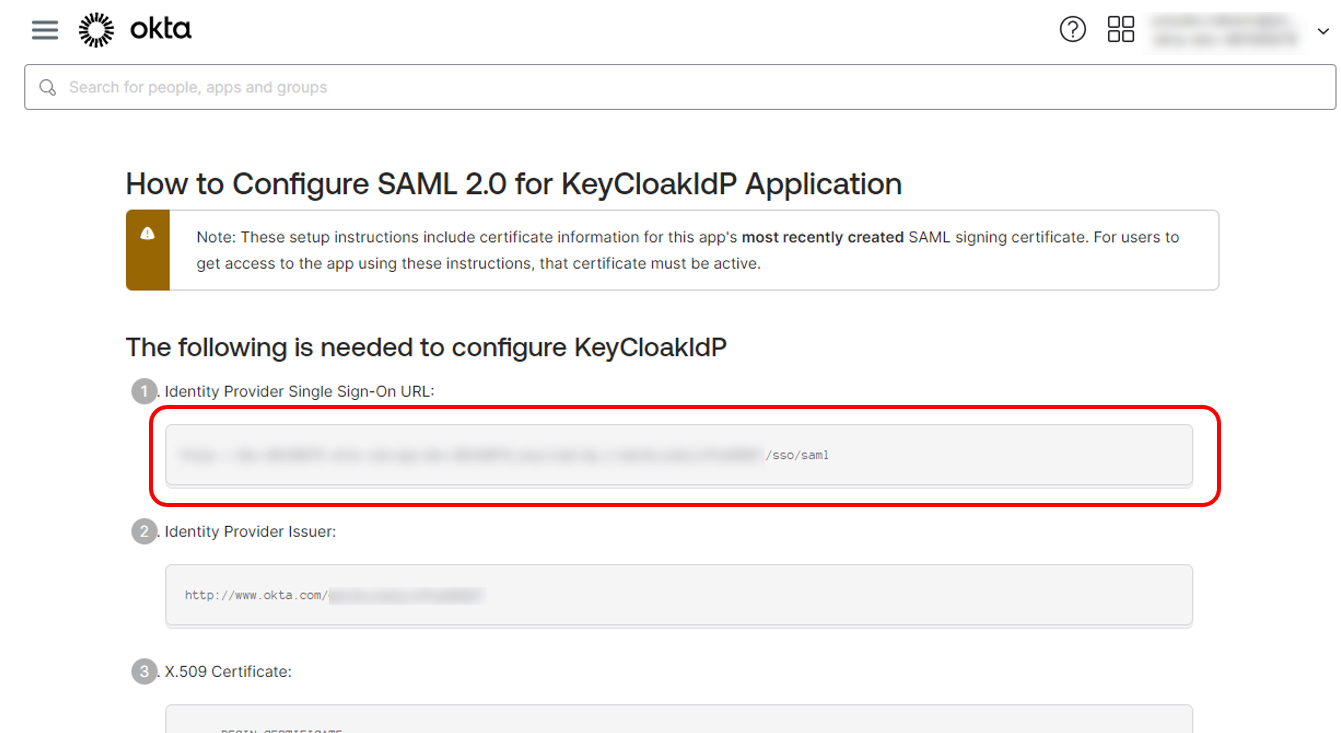Click the step 3 number badge
Viewport: 1341px width, 733px height.
[x=144, y=671]
